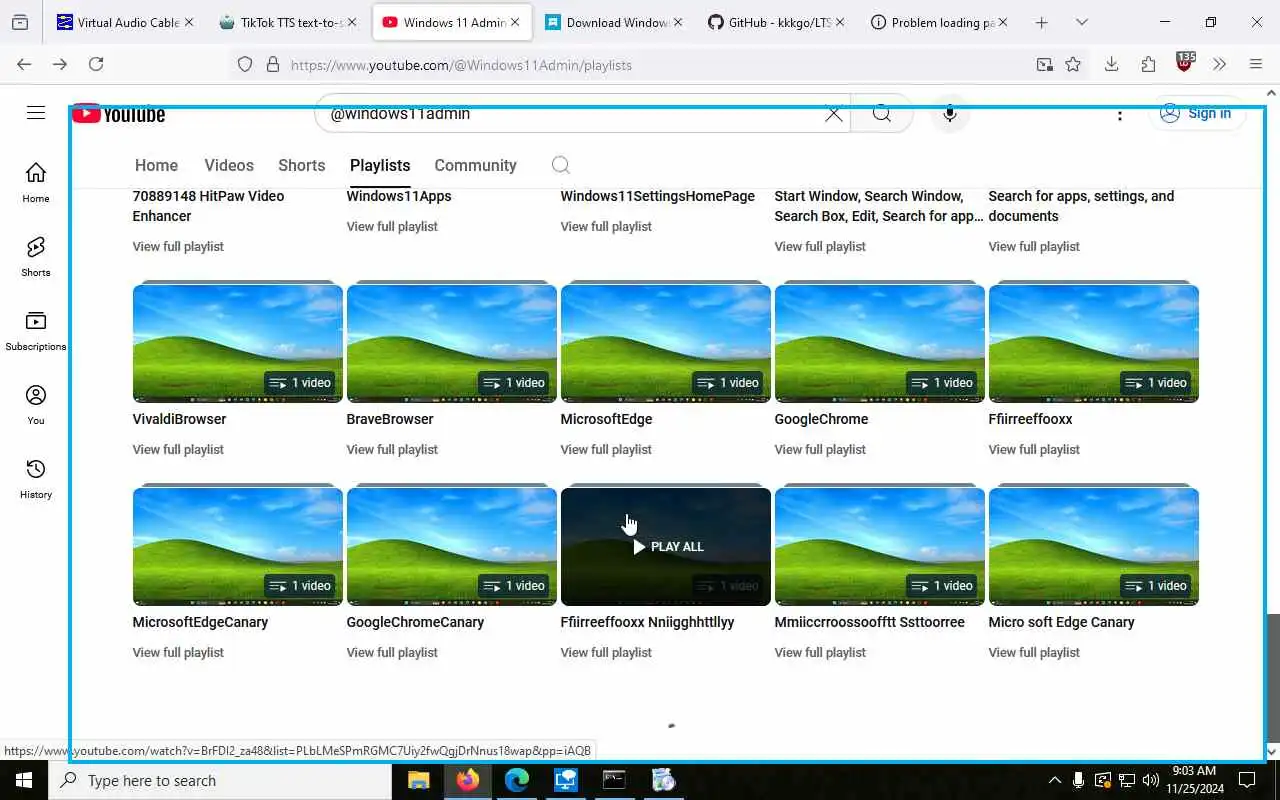Open Firefox extensions puzzle icon
The image size is (1280, 800).
(1148, 64)
